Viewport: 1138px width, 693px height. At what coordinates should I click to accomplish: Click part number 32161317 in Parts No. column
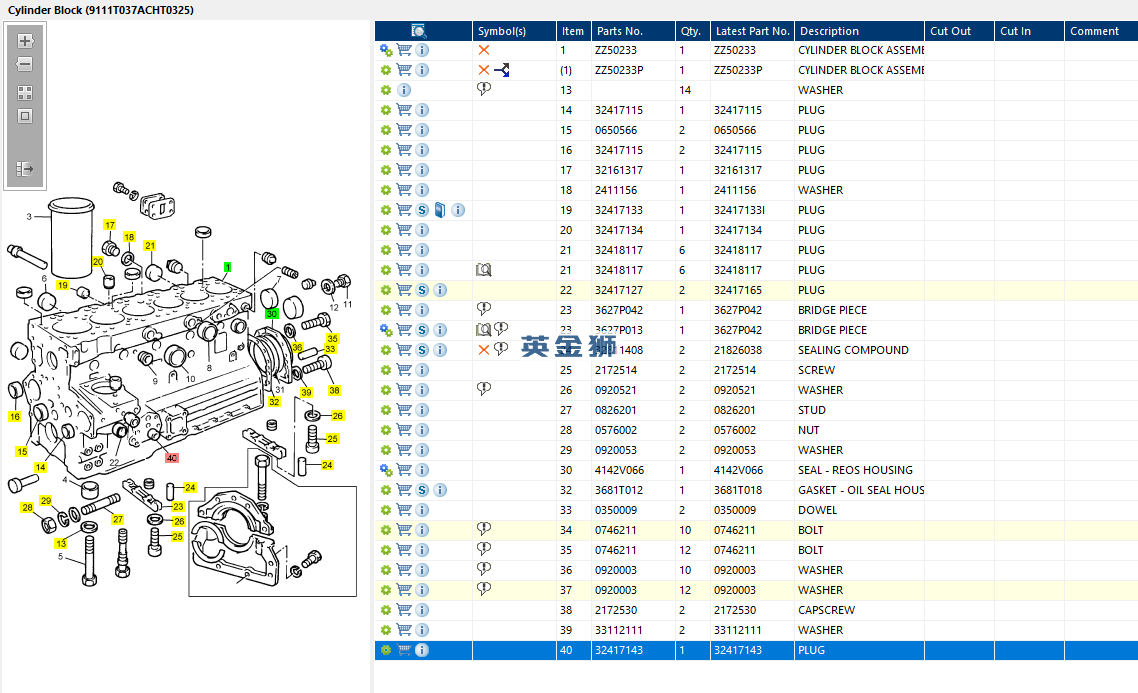[618, 170]
